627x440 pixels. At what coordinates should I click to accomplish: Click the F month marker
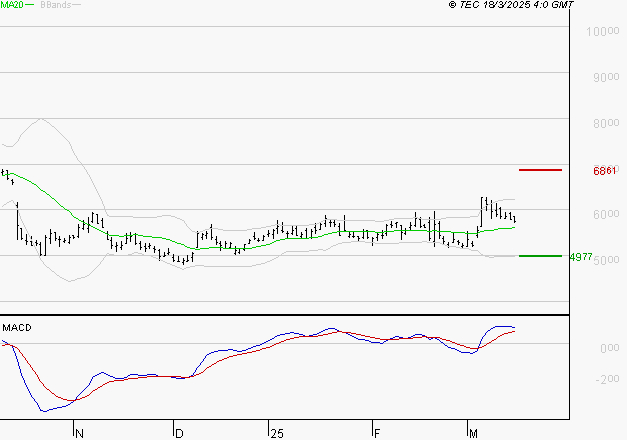click(377, 434)
